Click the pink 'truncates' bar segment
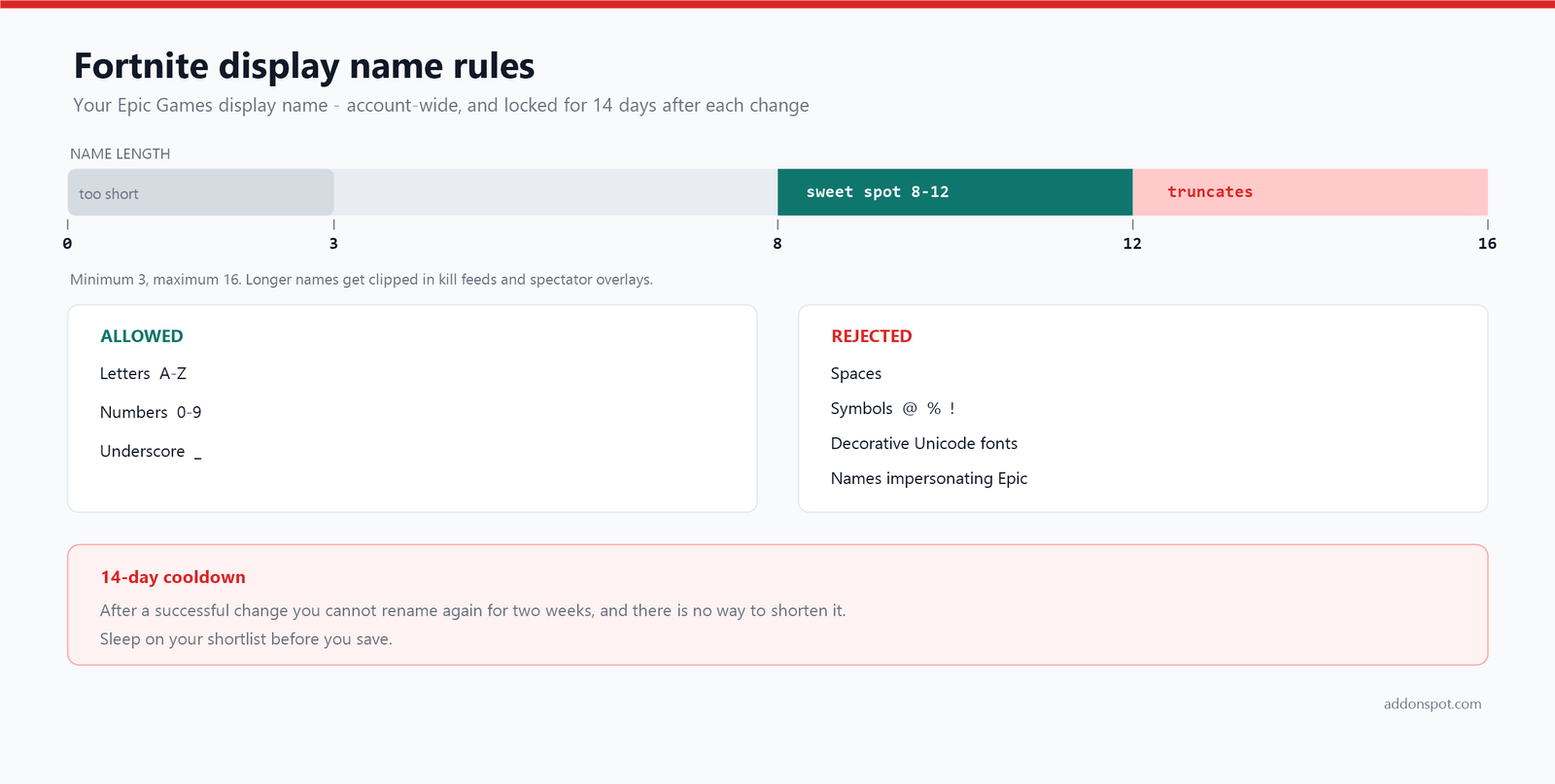This screenshot has height=784, width=1555. pos(1310,192)
